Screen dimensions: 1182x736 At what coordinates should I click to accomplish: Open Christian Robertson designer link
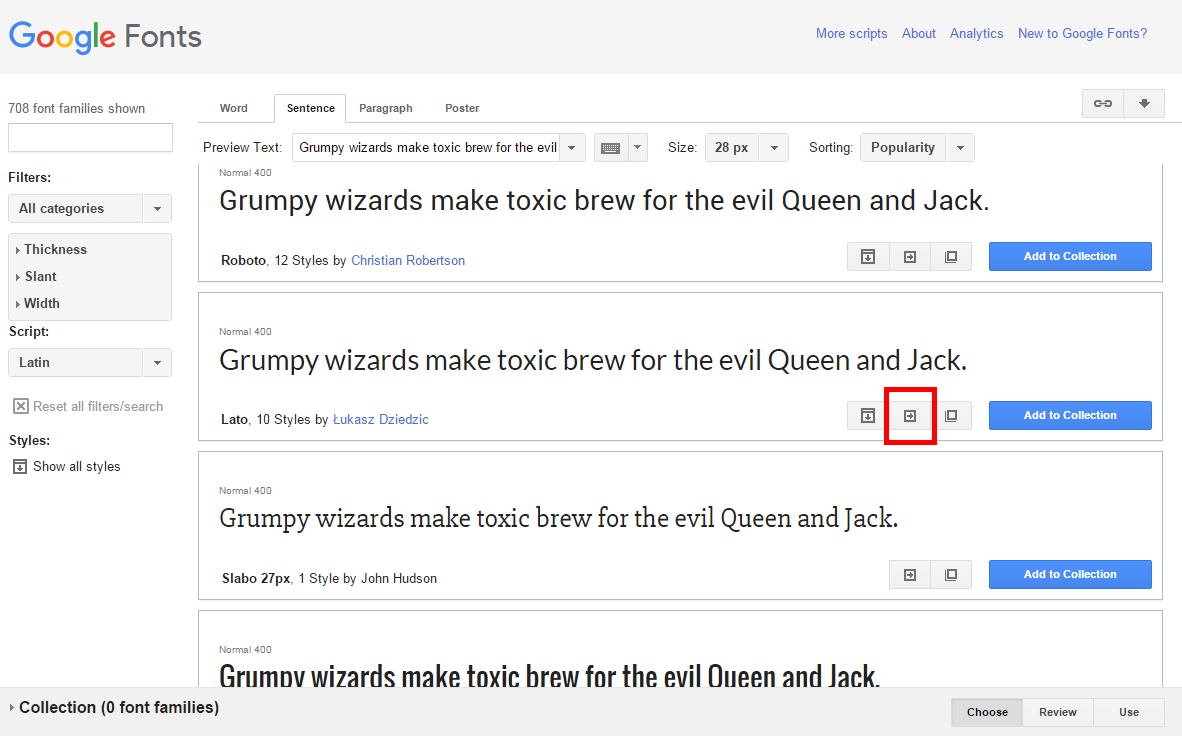[x=408, y=260]
